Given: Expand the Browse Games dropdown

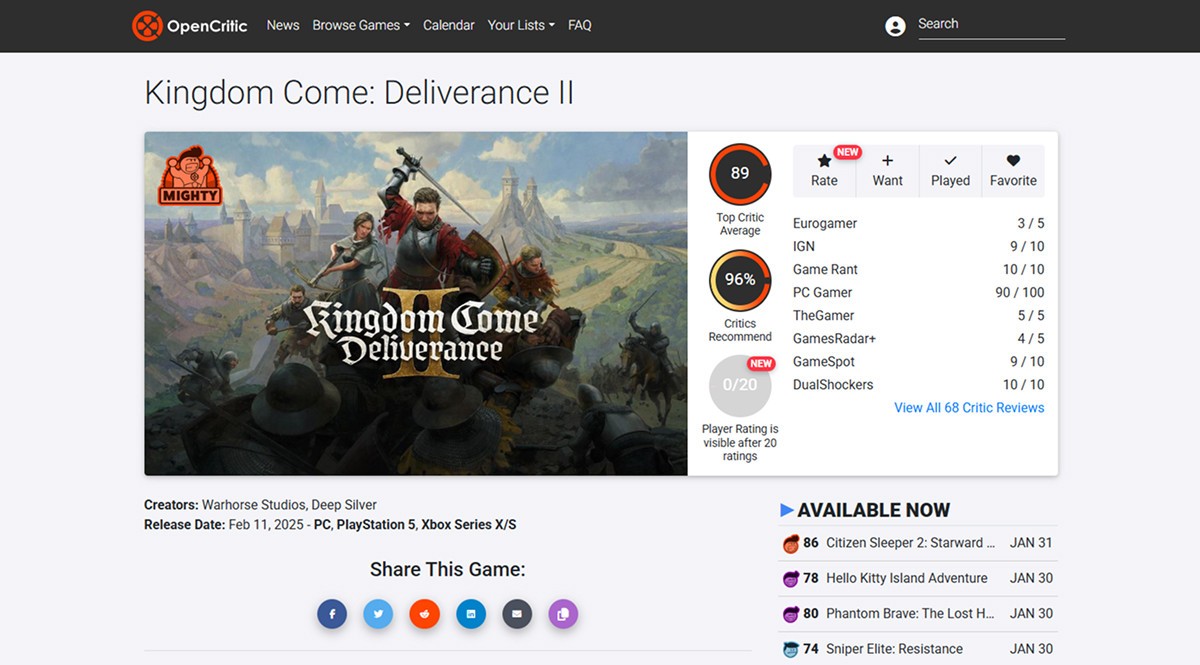Looking at the screenshot, I should pyautogui.click(x=361, y=25).
